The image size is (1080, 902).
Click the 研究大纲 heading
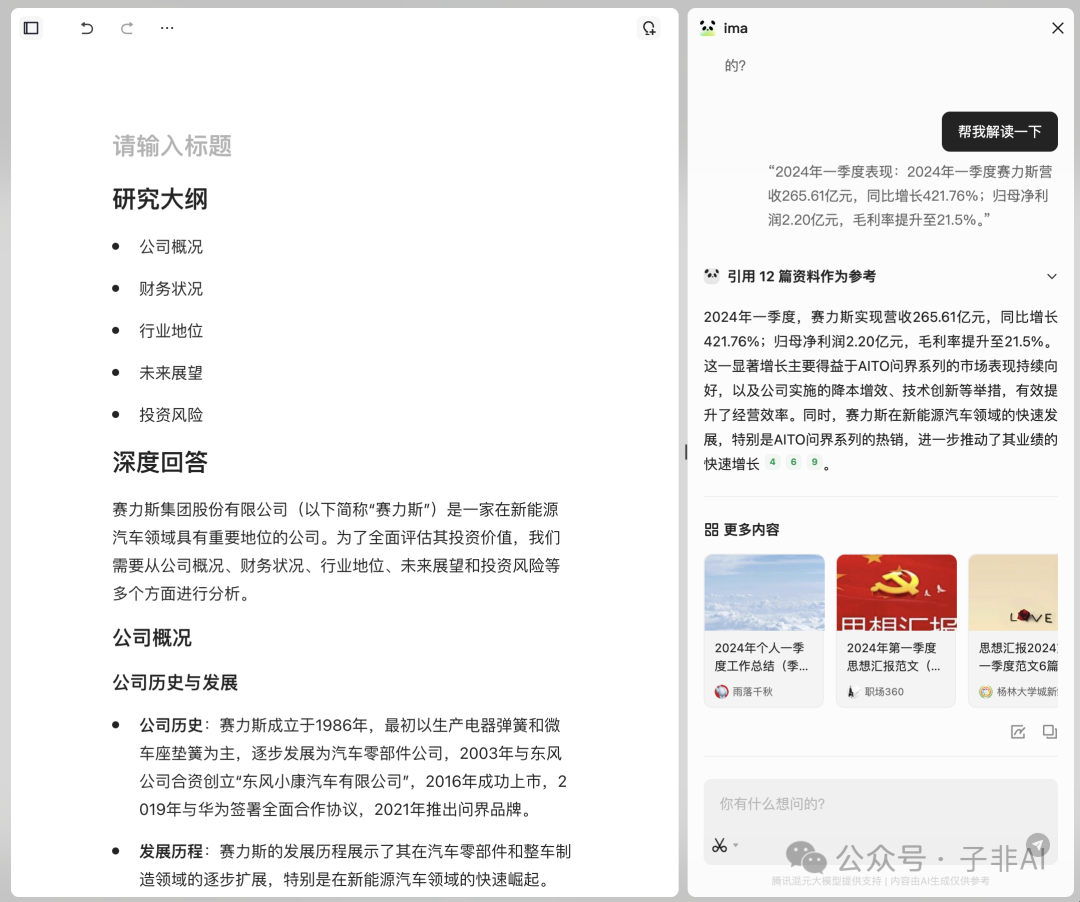click(x=160, y=199)
